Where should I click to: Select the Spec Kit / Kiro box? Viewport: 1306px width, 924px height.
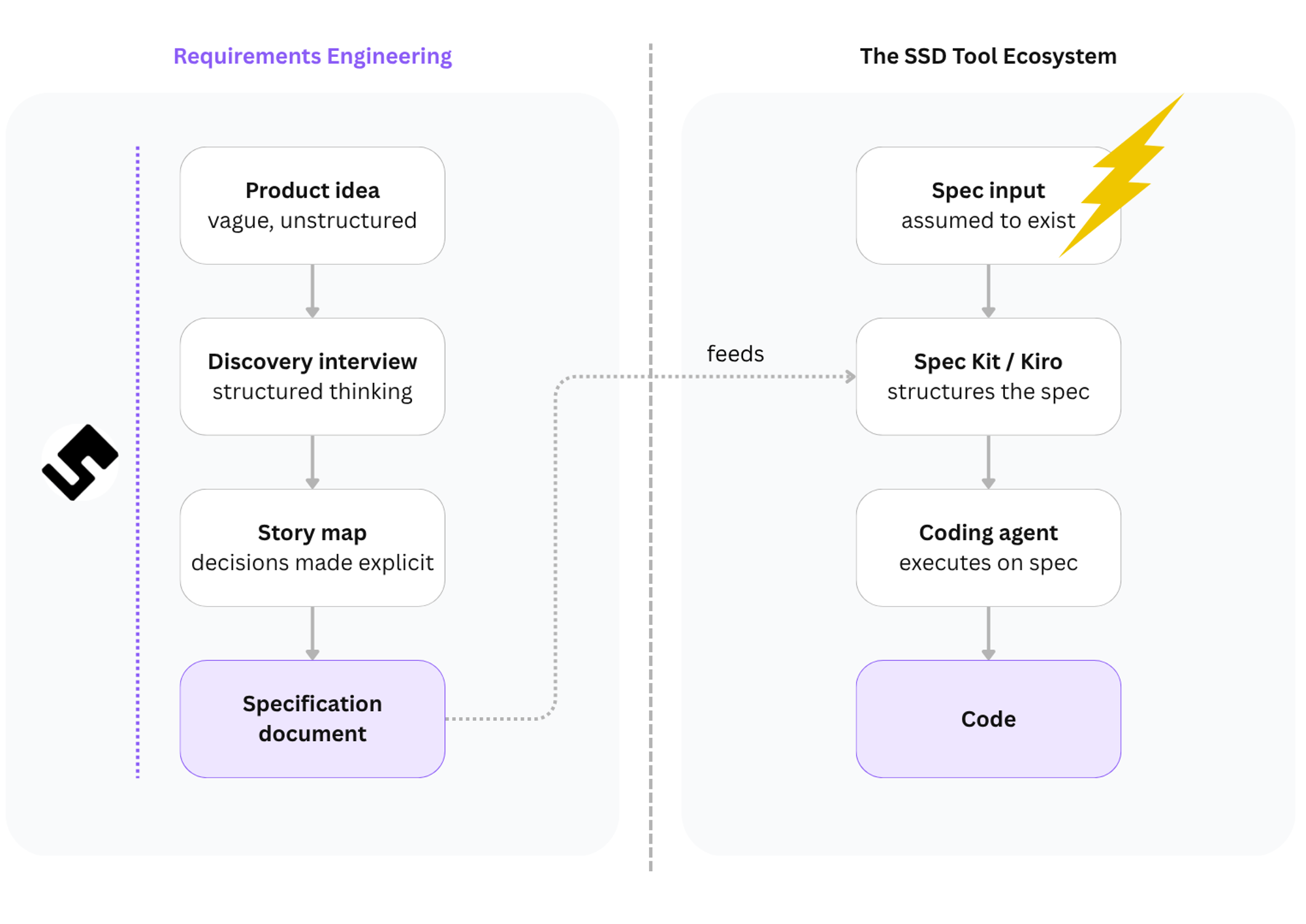click(x=988, y=376)
